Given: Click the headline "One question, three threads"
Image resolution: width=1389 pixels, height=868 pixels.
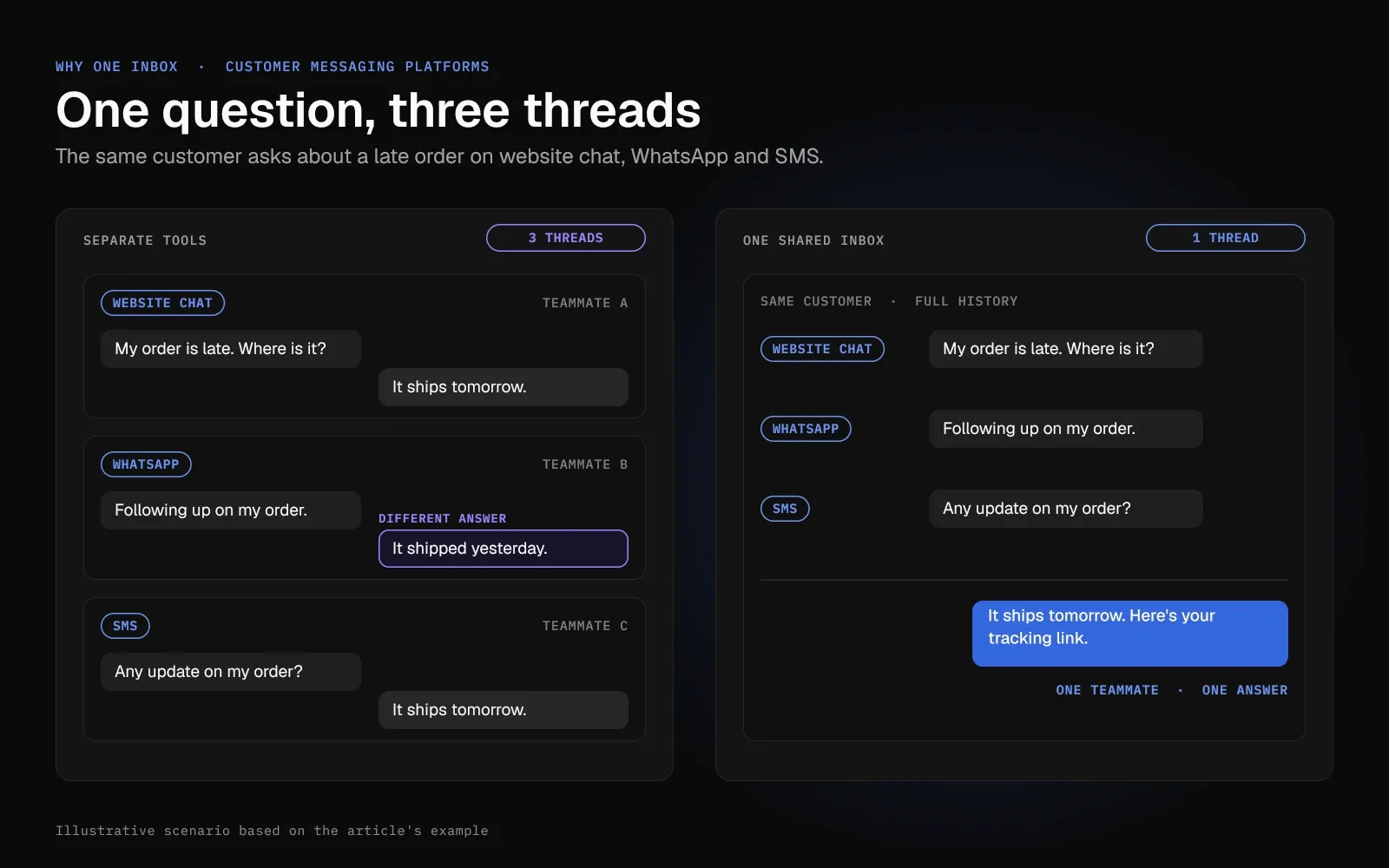Looking at the screenshot, I should click(379, 110).
